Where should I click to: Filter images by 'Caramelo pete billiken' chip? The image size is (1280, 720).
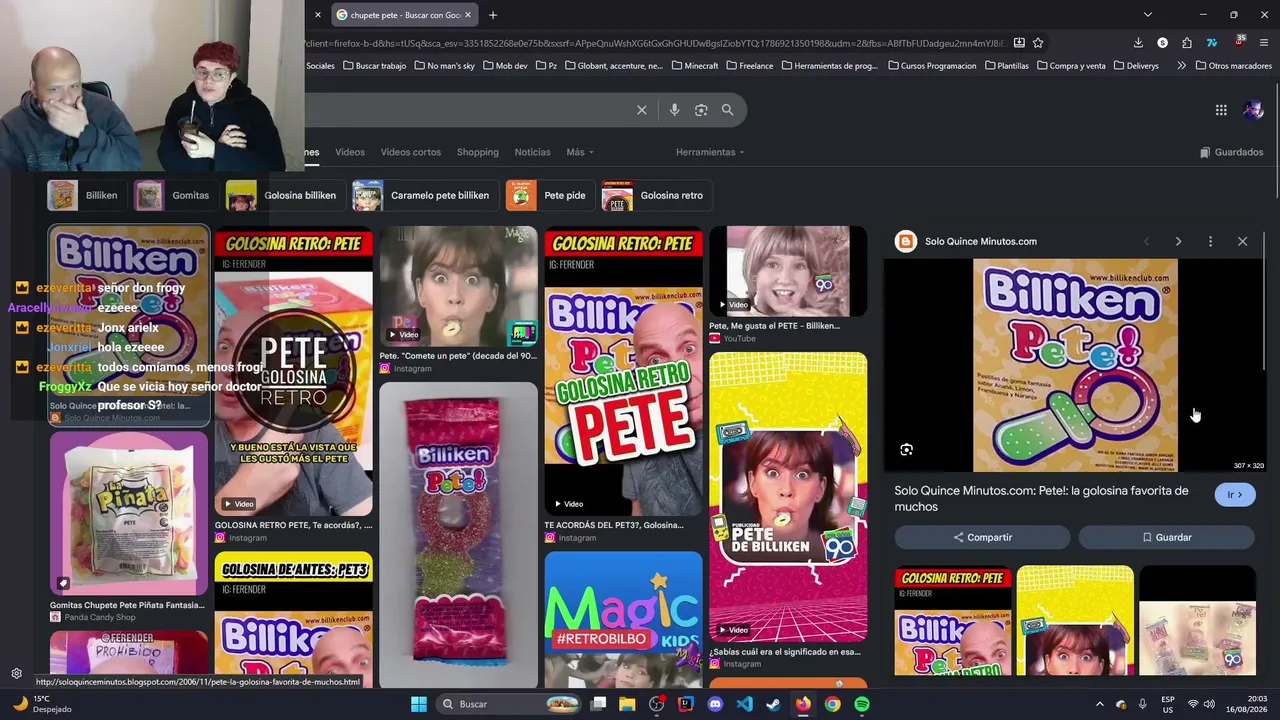(424, 195)
